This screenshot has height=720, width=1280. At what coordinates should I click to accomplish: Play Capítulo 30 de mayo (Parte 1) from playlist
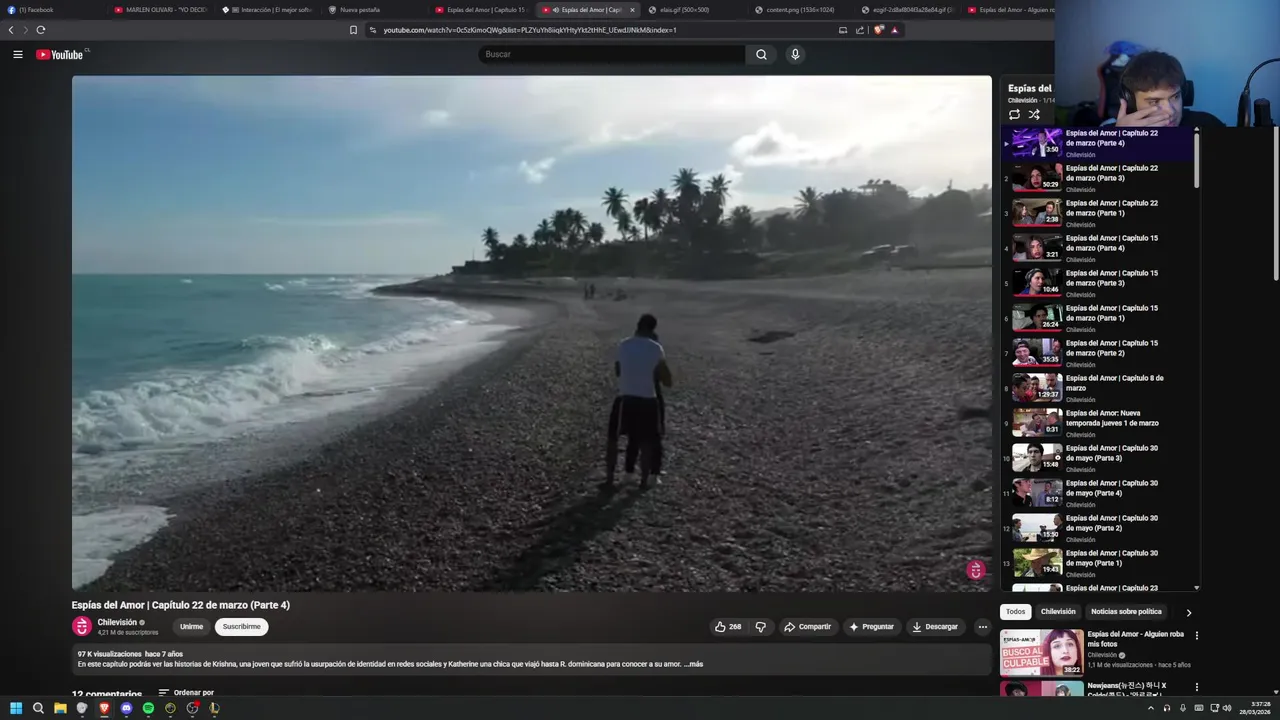pyautogui.click(x=1100, y=563)
